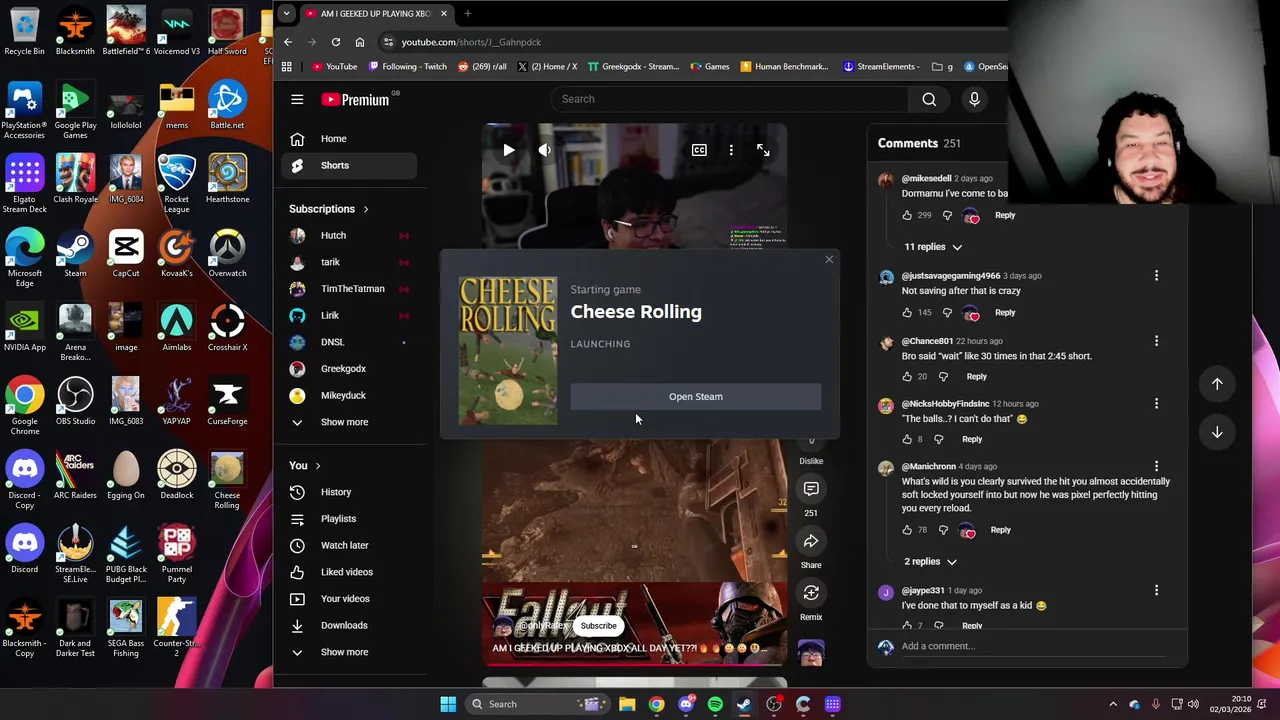The image size is (1280, 720).
Task: Open OBS Studio desktop icon
Action: click(x=75, y=401)
